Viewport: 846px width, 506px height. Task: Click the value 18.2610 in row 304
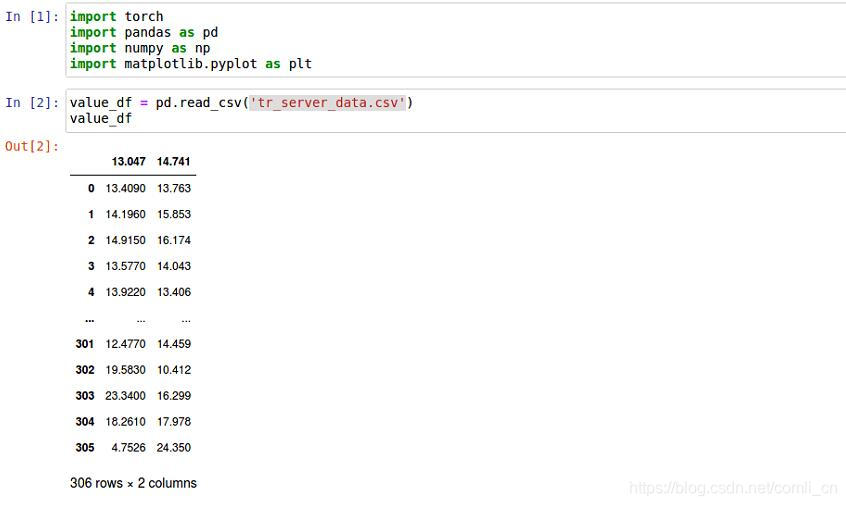(126, 421)
